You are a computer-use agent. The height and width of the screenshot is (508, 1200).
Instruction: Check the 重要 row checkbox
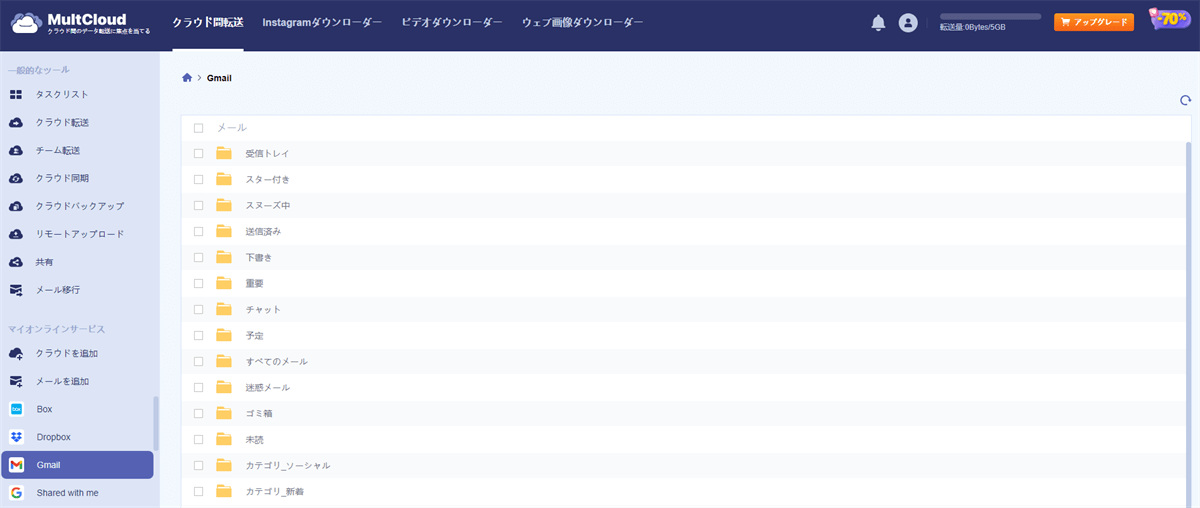[198, 283]
